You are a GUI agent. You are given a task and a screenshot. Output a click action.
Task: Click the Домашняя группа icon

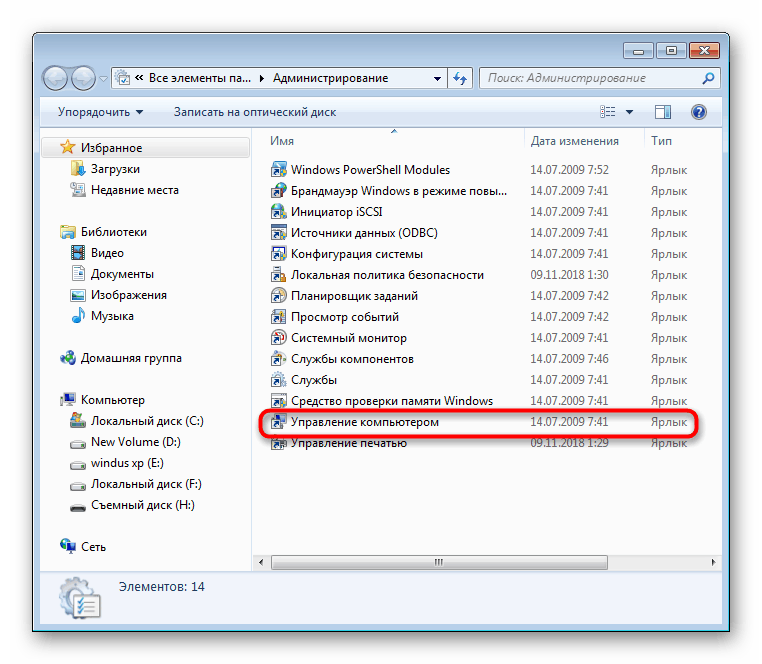click(68, 358)
